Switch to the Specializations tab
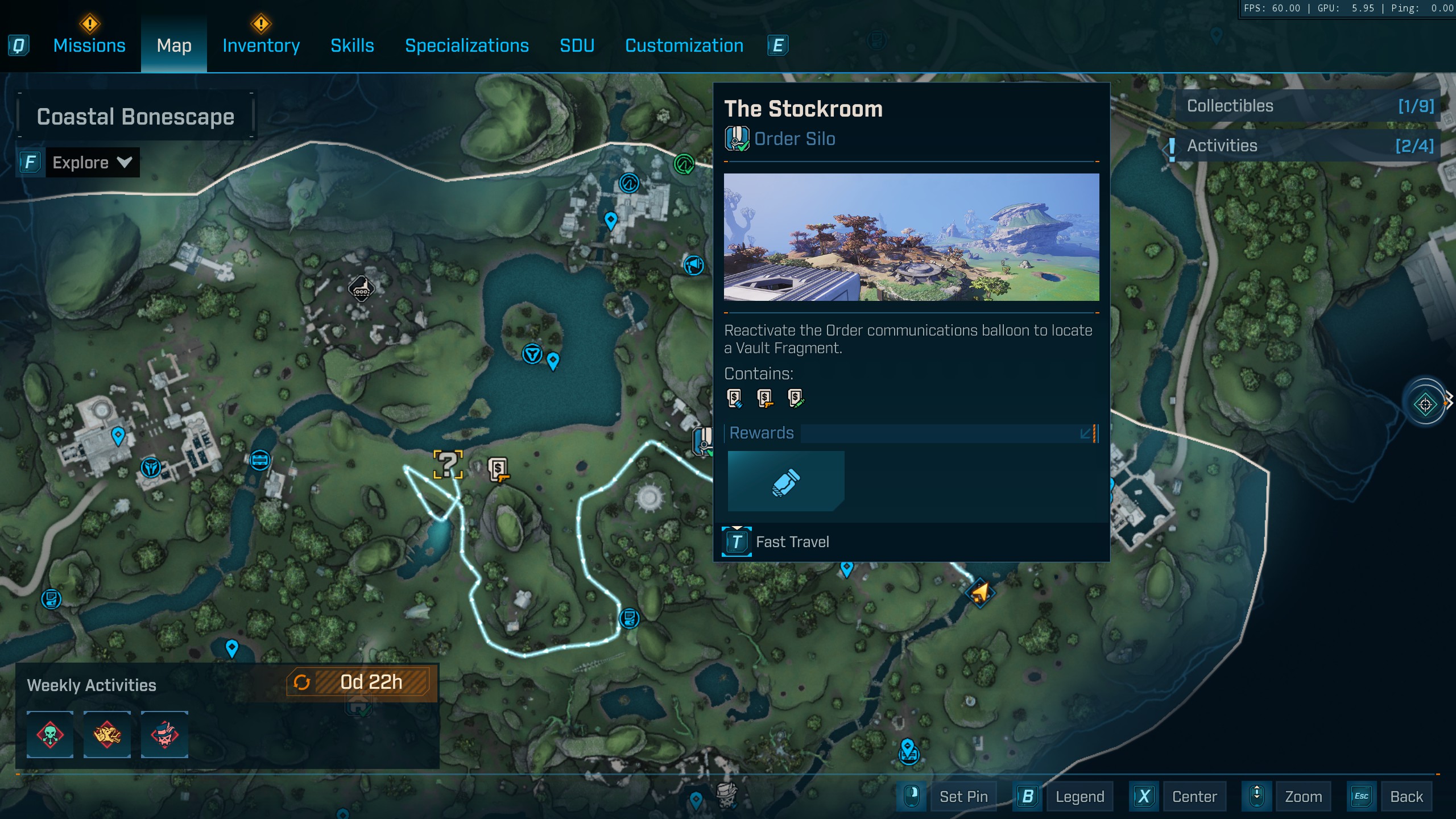The image size is (1456, 819). 466,45
